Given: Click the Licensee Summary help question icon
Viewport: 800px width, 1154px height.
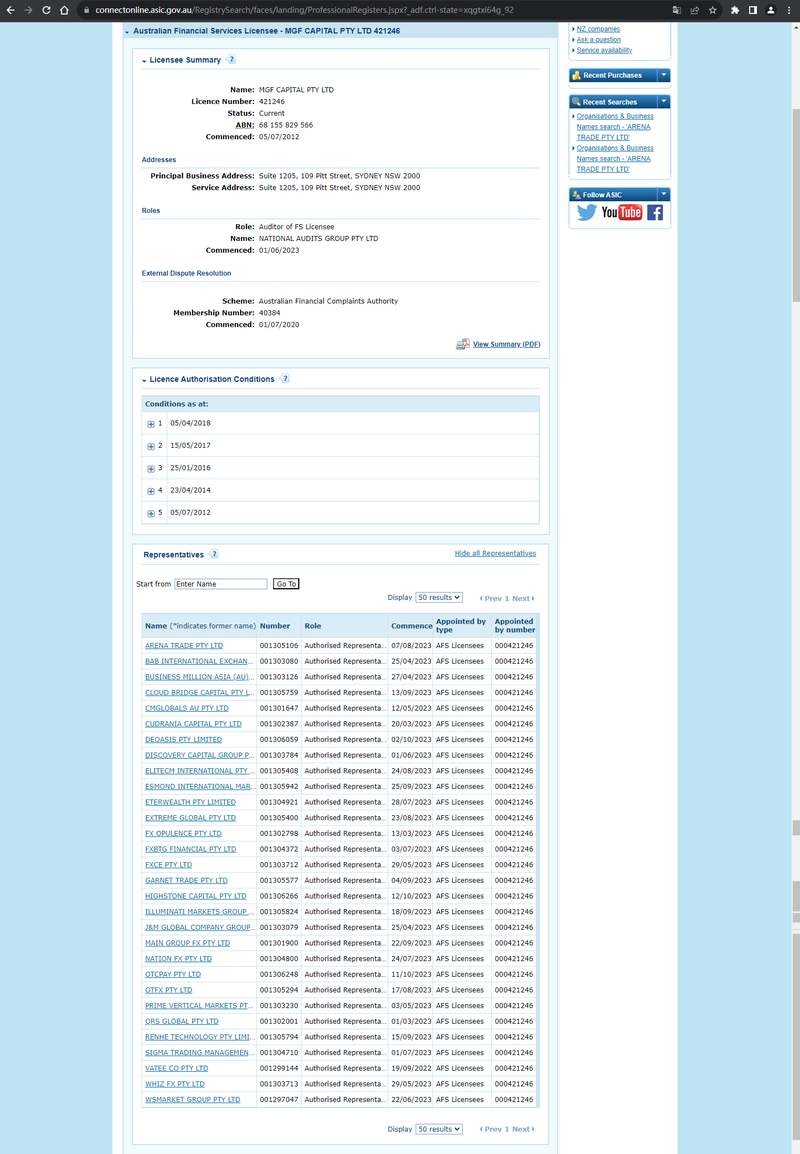Looking at the screenshot, I should pyautogui.click(x=231, y=60).
